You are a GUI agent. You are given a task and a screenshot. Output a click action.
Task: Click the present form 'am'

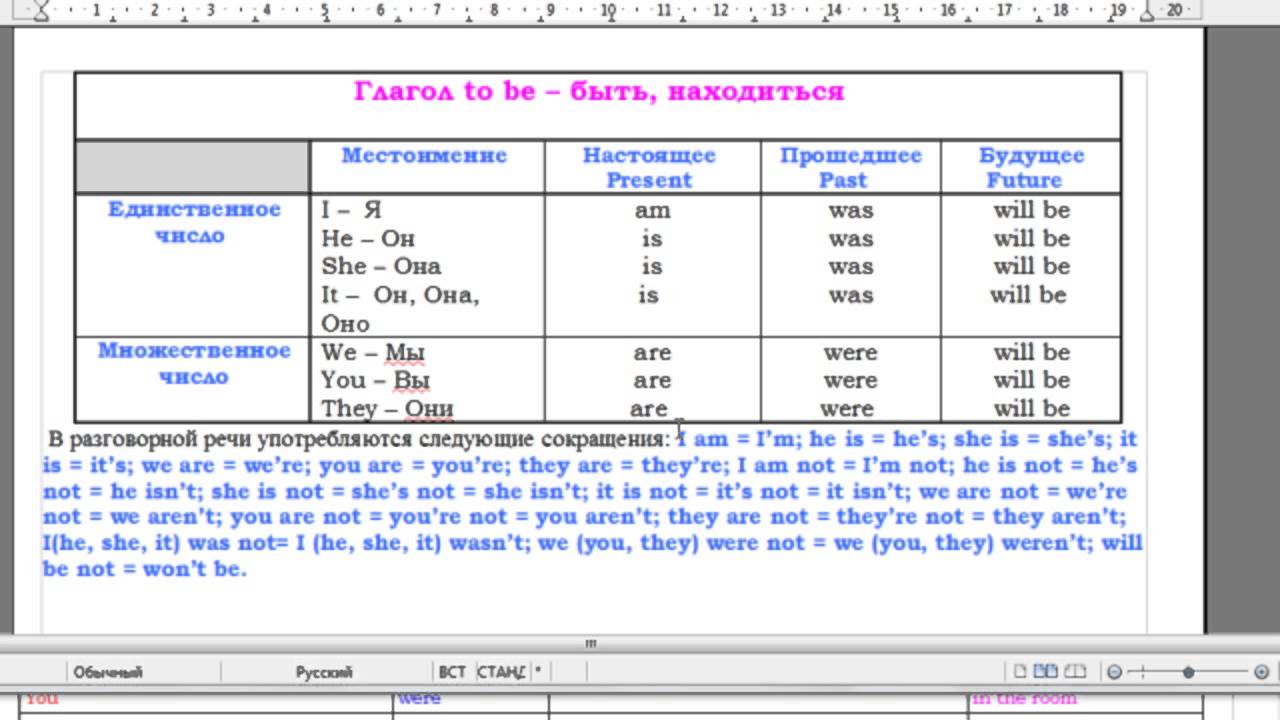[652, 211]
